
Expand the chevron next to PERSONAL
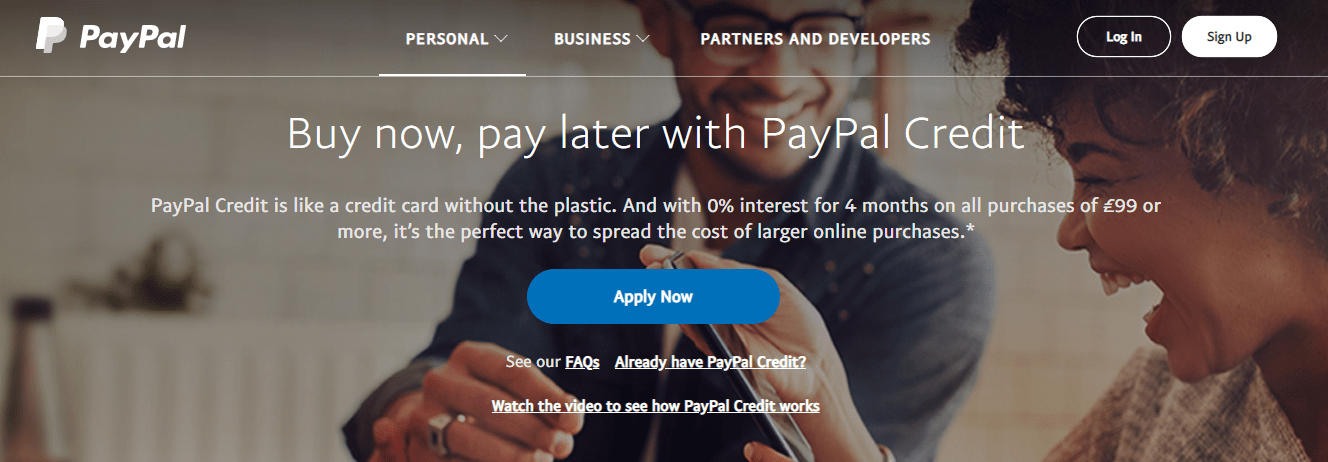[x=501, y=39]
